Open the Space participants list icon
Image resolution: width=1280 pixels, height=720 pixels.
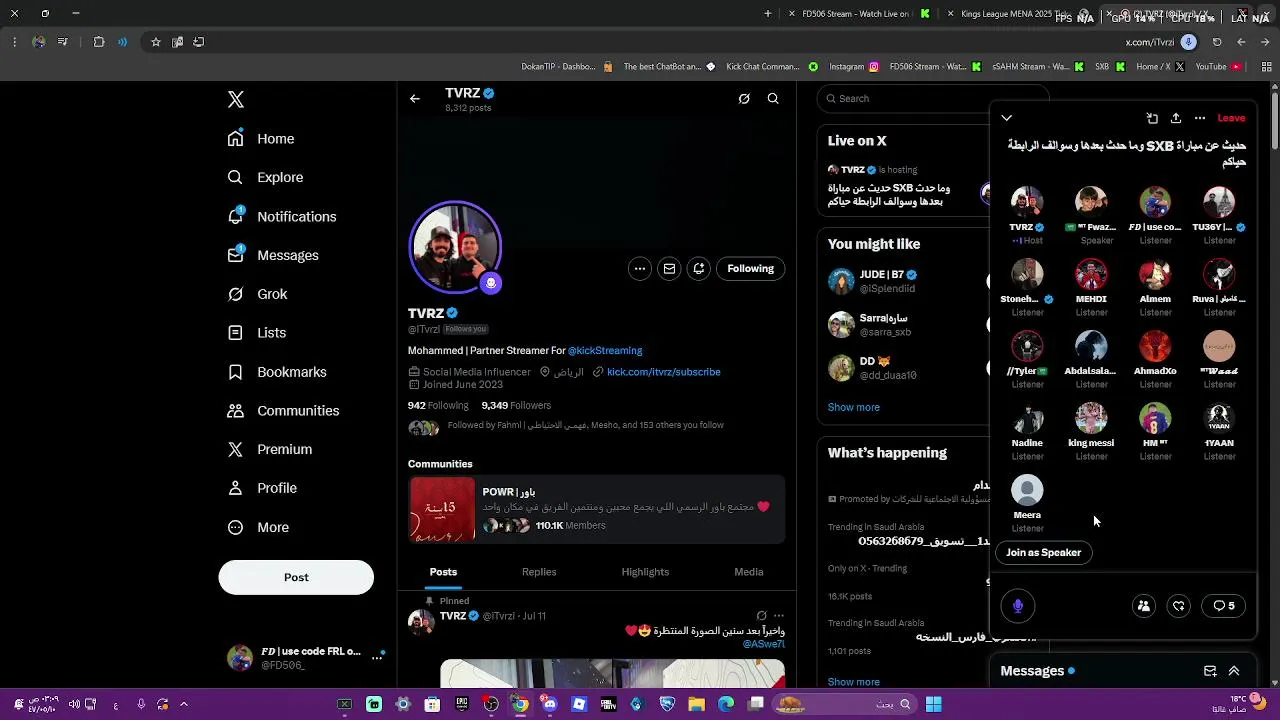(1144, 606)
